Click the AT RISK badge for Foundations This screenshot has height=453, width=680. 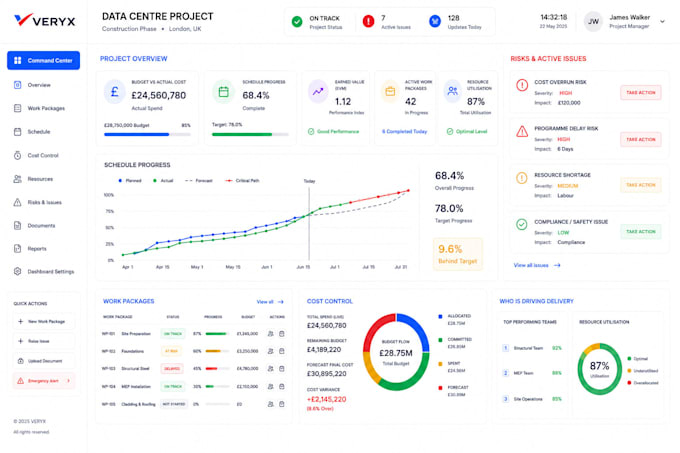click(x=171, y=351)
